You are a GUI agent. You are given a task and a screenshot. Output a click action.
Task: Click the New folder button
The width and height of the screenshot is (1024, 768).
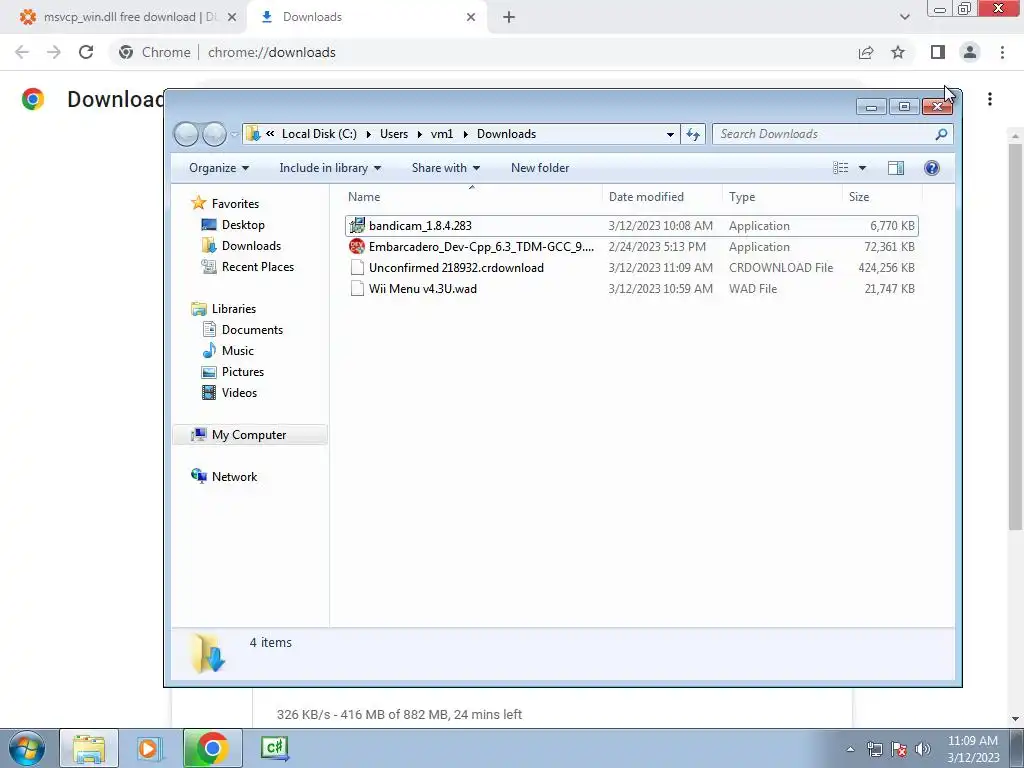coord(540,168)
